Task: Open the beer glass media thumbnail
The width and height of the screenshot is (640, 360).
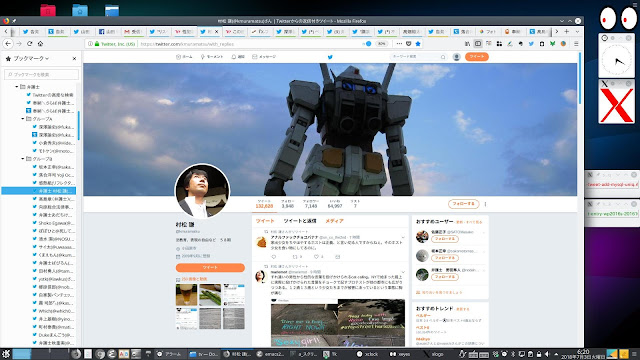Action: tap(186, 295)
